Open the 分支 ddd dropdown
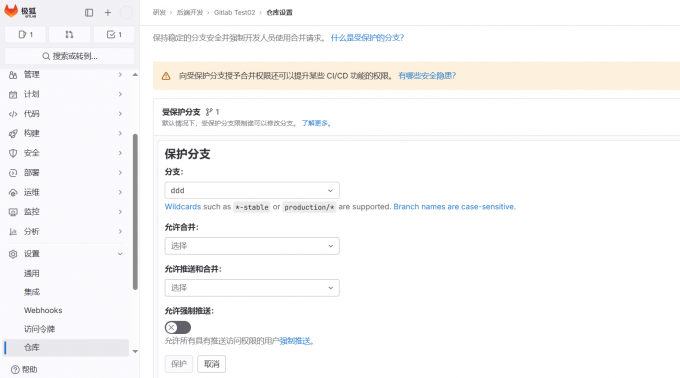This screenshot has height=378, width=680. pos(252,190)
